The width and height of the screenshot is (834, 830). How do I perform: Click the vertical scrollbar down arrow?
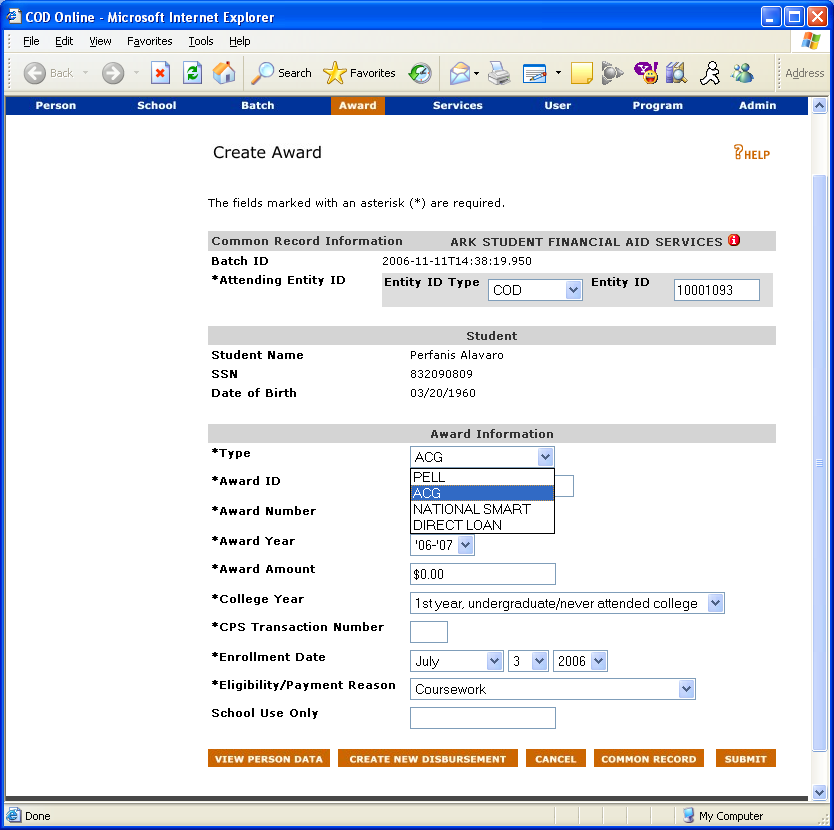tap(819, 792)
